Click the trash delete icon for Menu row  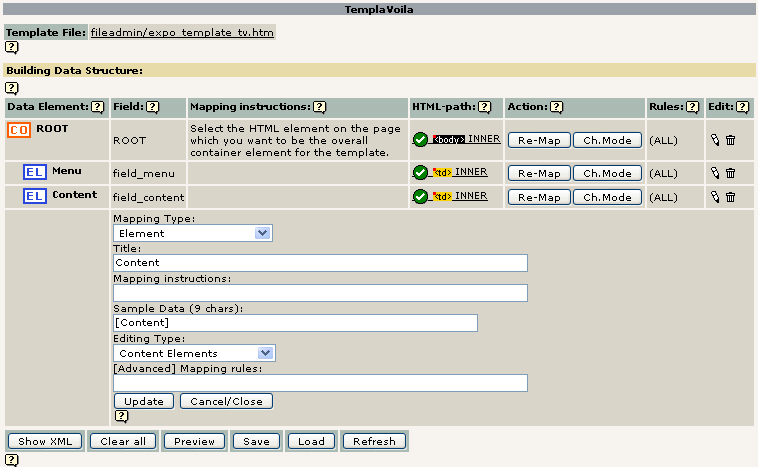click(730, 173)
